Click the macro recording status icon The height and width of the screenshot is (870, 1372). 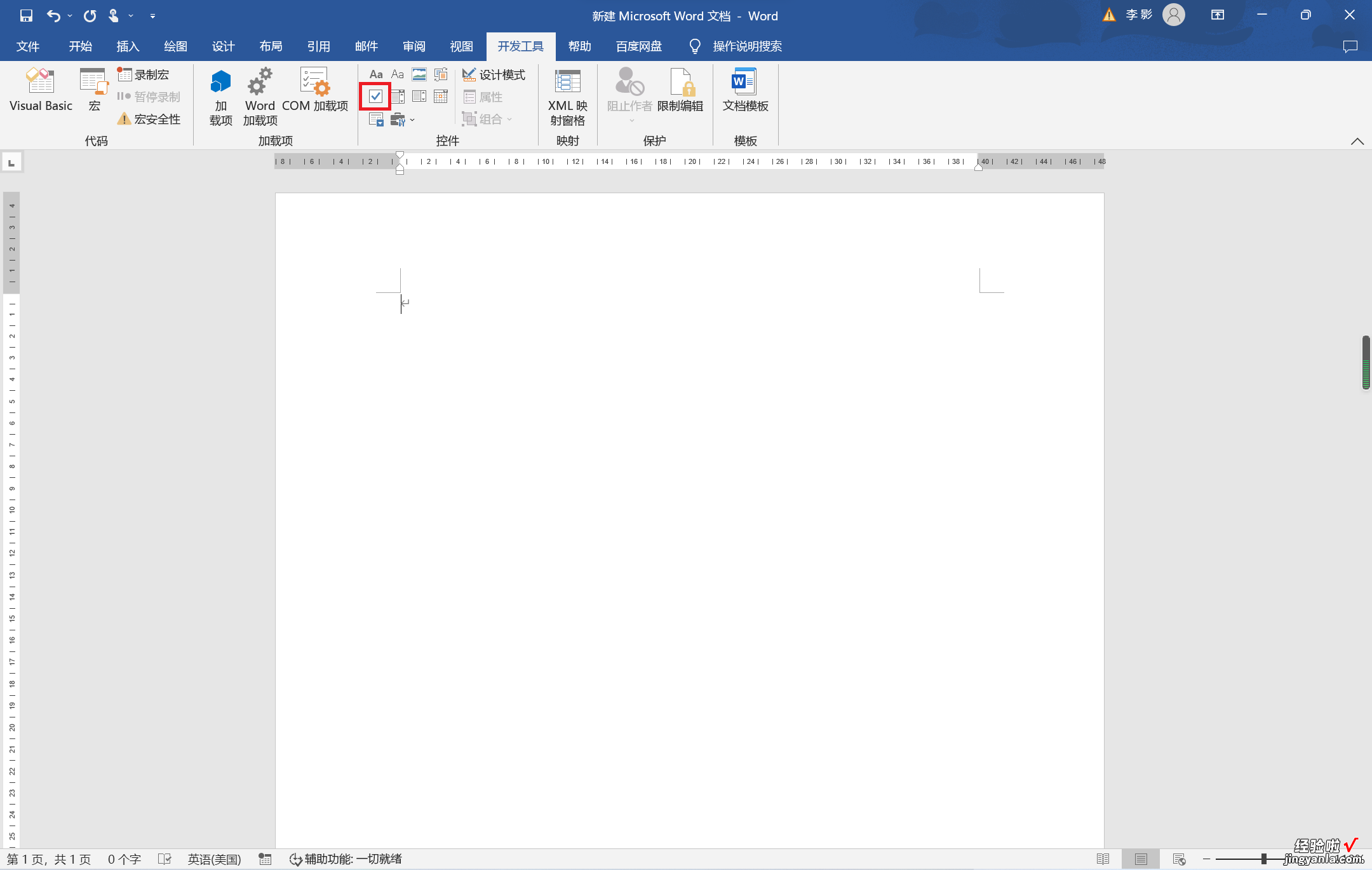(x=266, y=859)
